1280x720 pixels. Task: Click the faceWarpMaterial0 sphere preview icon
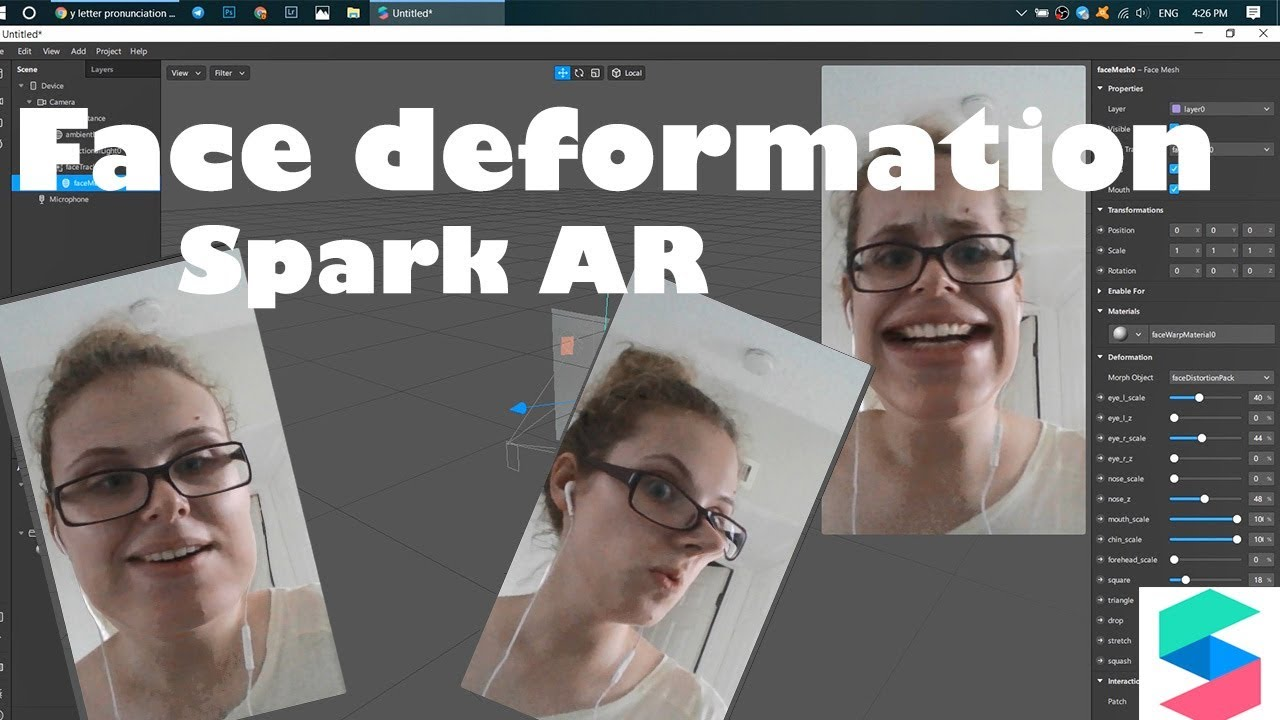[x=1120, y=334]
